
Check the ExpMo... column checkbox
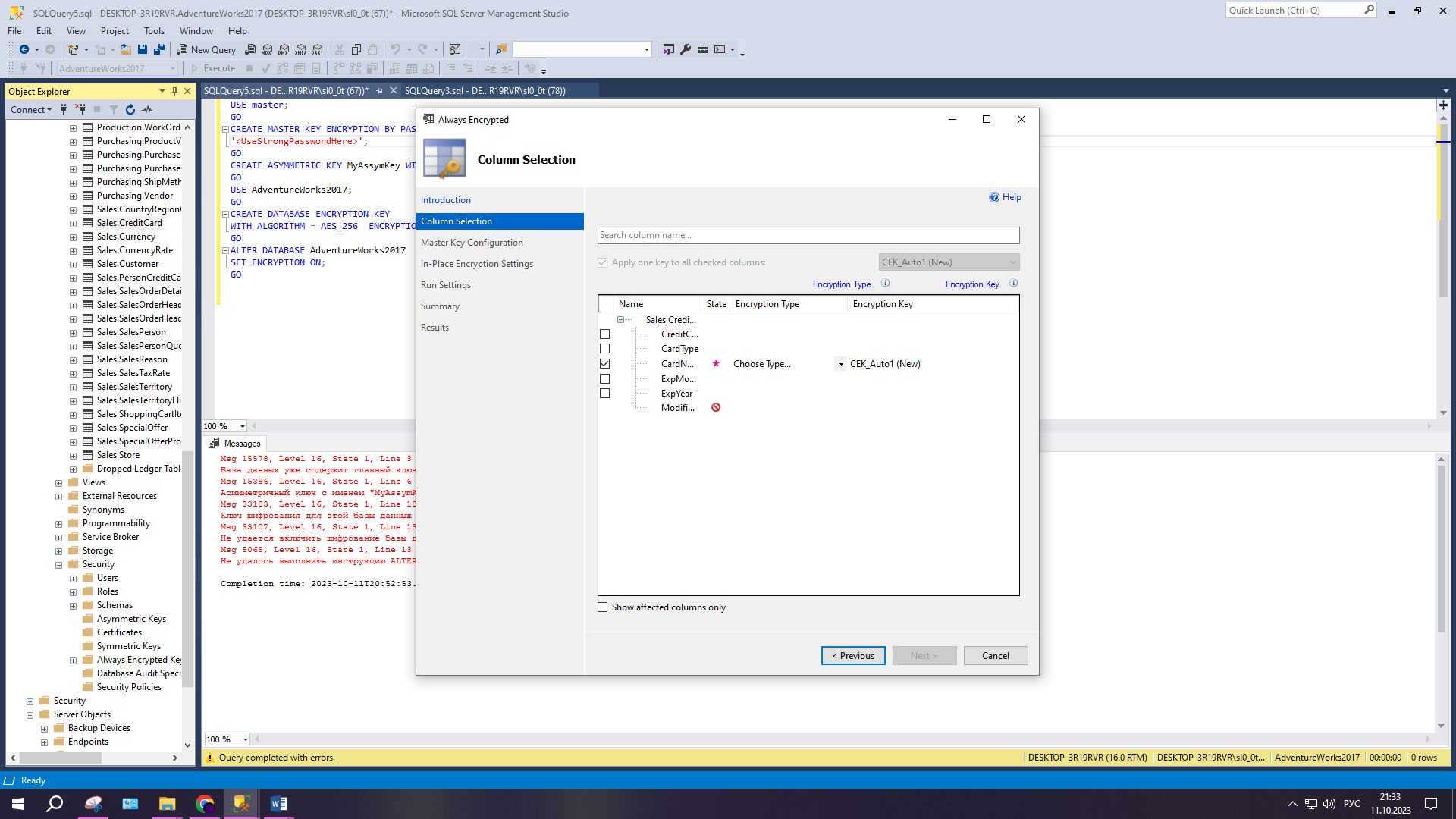tap(604, 379)
